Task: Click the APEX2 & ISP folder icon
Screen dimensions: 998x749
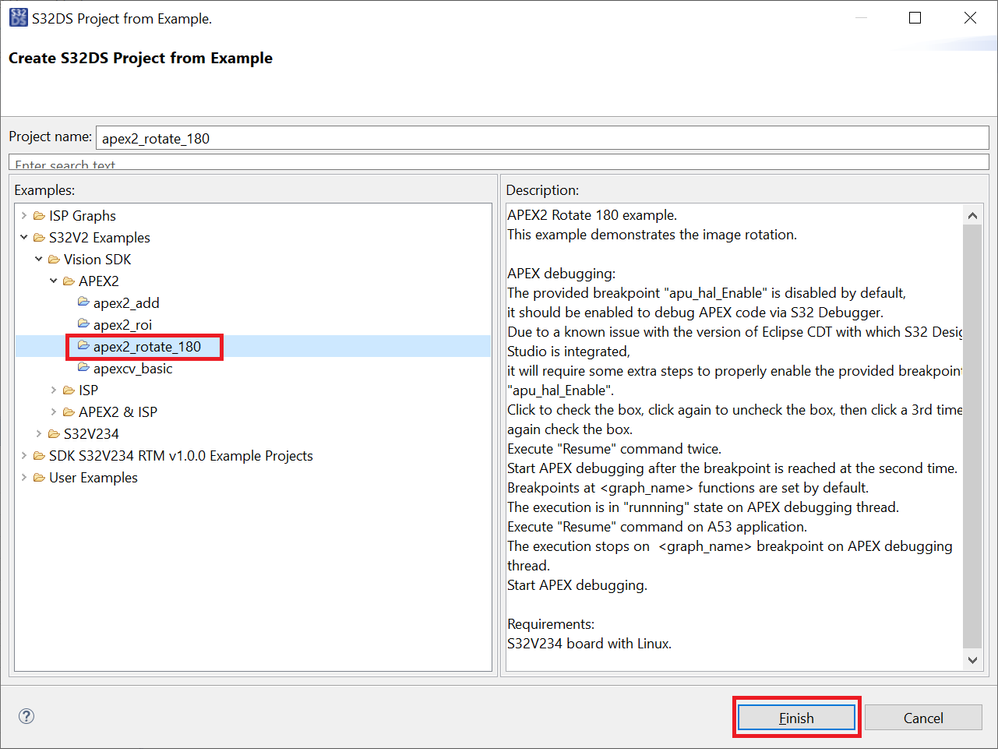Action: (69, 412)
